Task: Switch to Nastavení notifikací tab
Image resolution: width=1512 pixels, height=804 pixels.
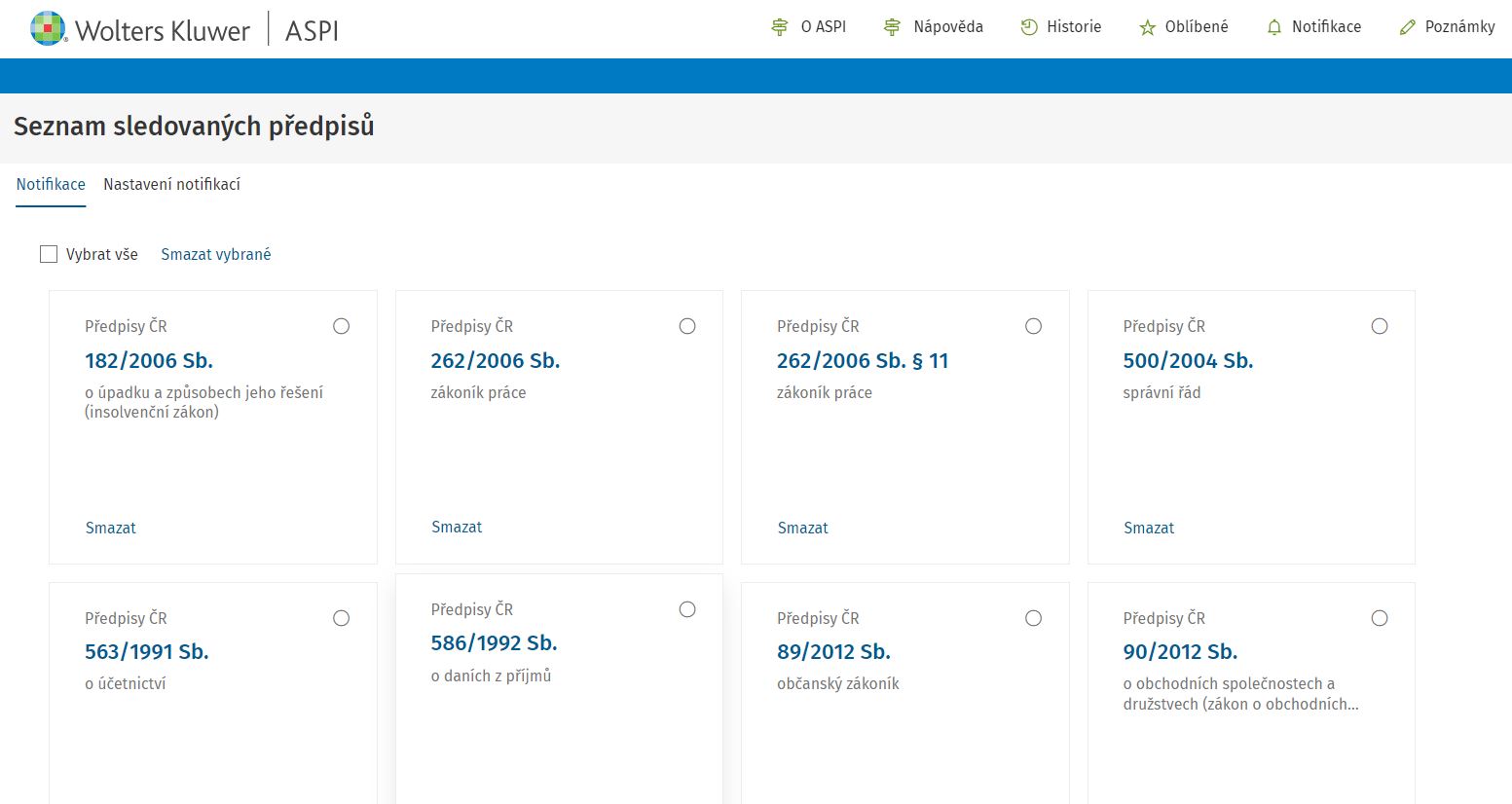Action: pos(171,184)
